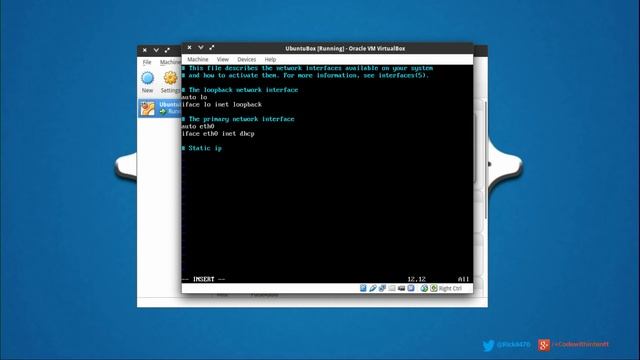The image size is (640, 360).
Task: Click the 'This file describes' comment line
Action: tap(307, 68)
